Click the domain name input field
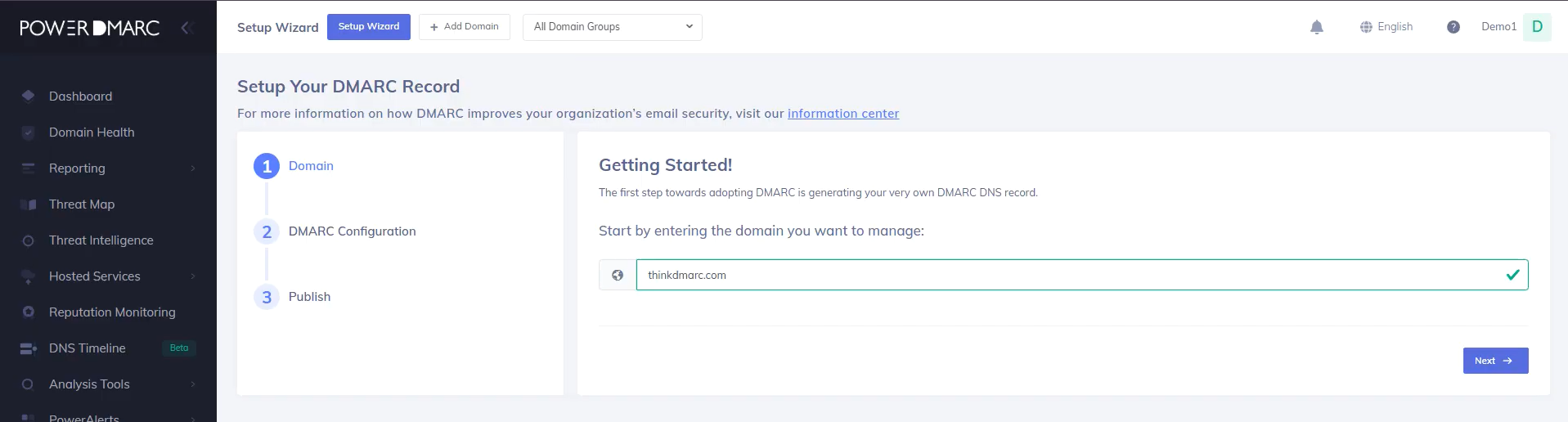This screenshot has width=1568, height=422. 1063,275
